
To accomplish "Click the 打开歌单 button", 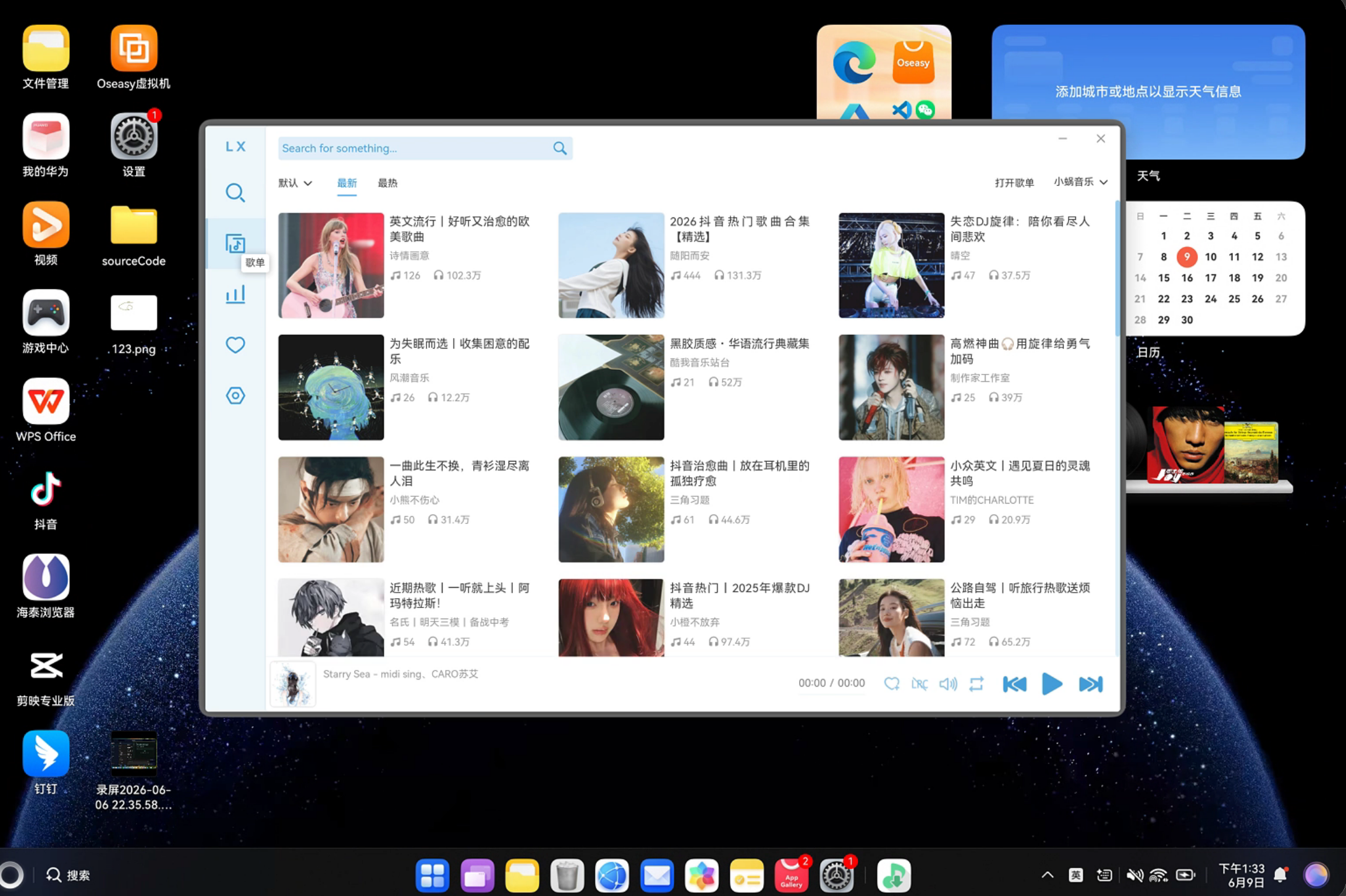I will tap(1014, 182).
